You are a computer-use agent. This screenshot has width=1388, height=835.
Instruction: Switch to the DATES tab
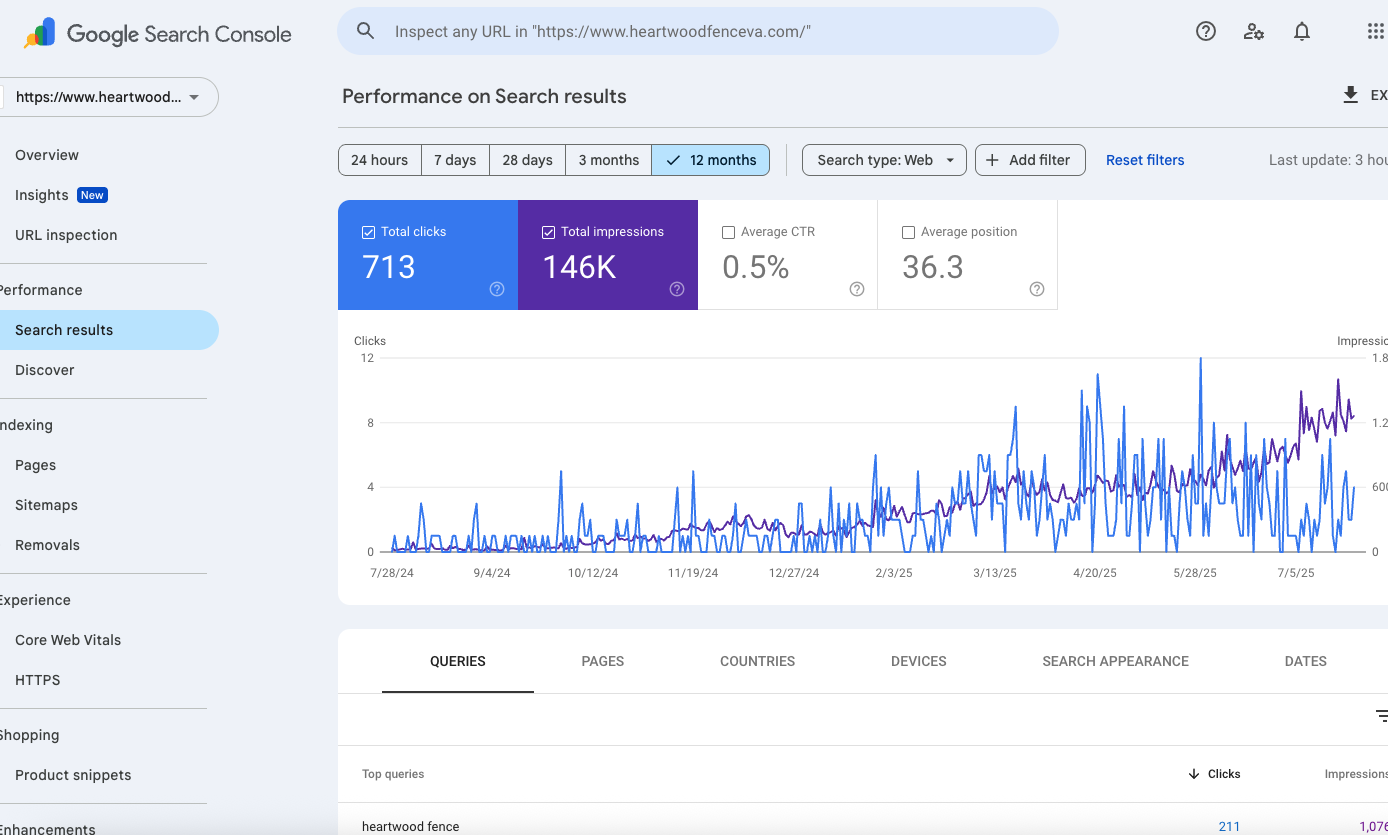point(1306,661)
